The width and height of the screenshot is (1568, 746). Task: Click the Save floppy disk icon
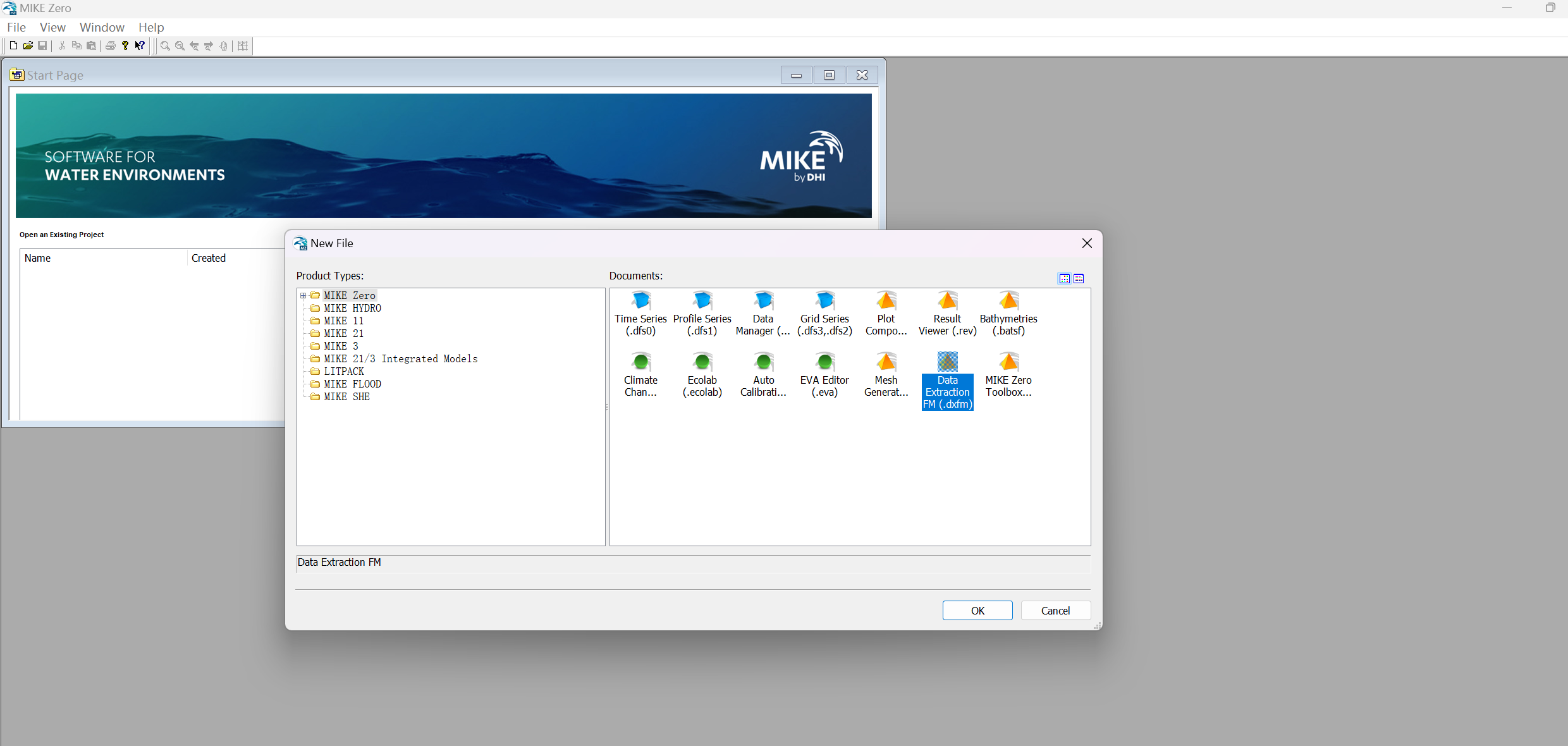42,46
